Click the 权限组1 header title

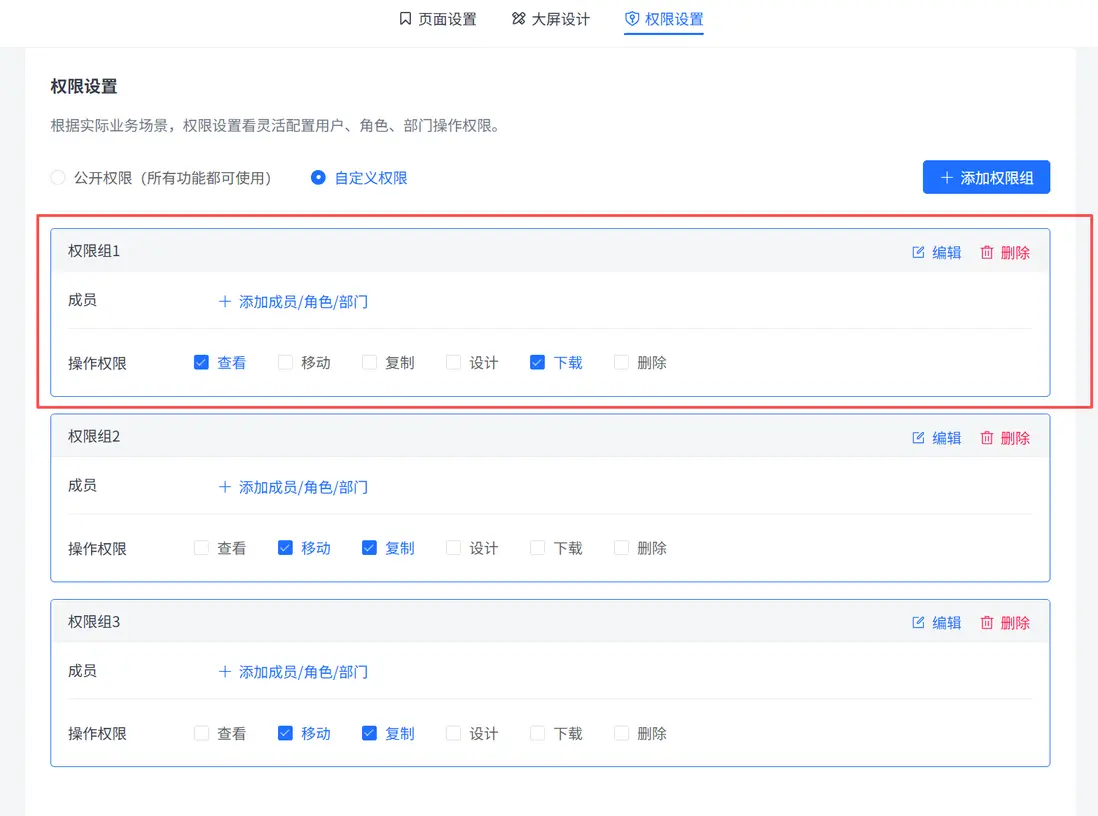coord(94,251)
